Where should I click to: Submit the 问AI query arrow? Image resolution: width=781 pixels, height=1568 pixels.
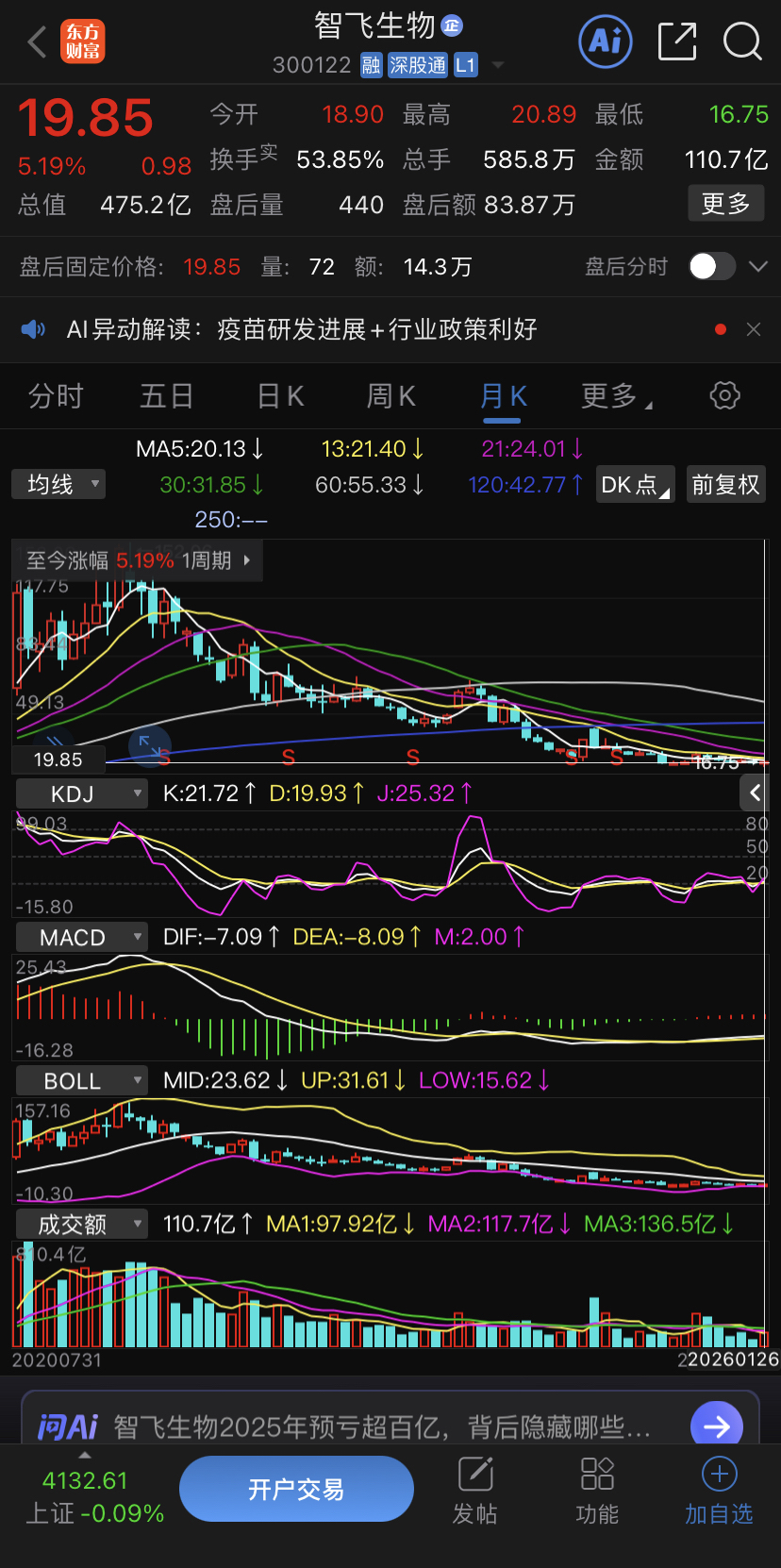click(x=716, y=1426)
